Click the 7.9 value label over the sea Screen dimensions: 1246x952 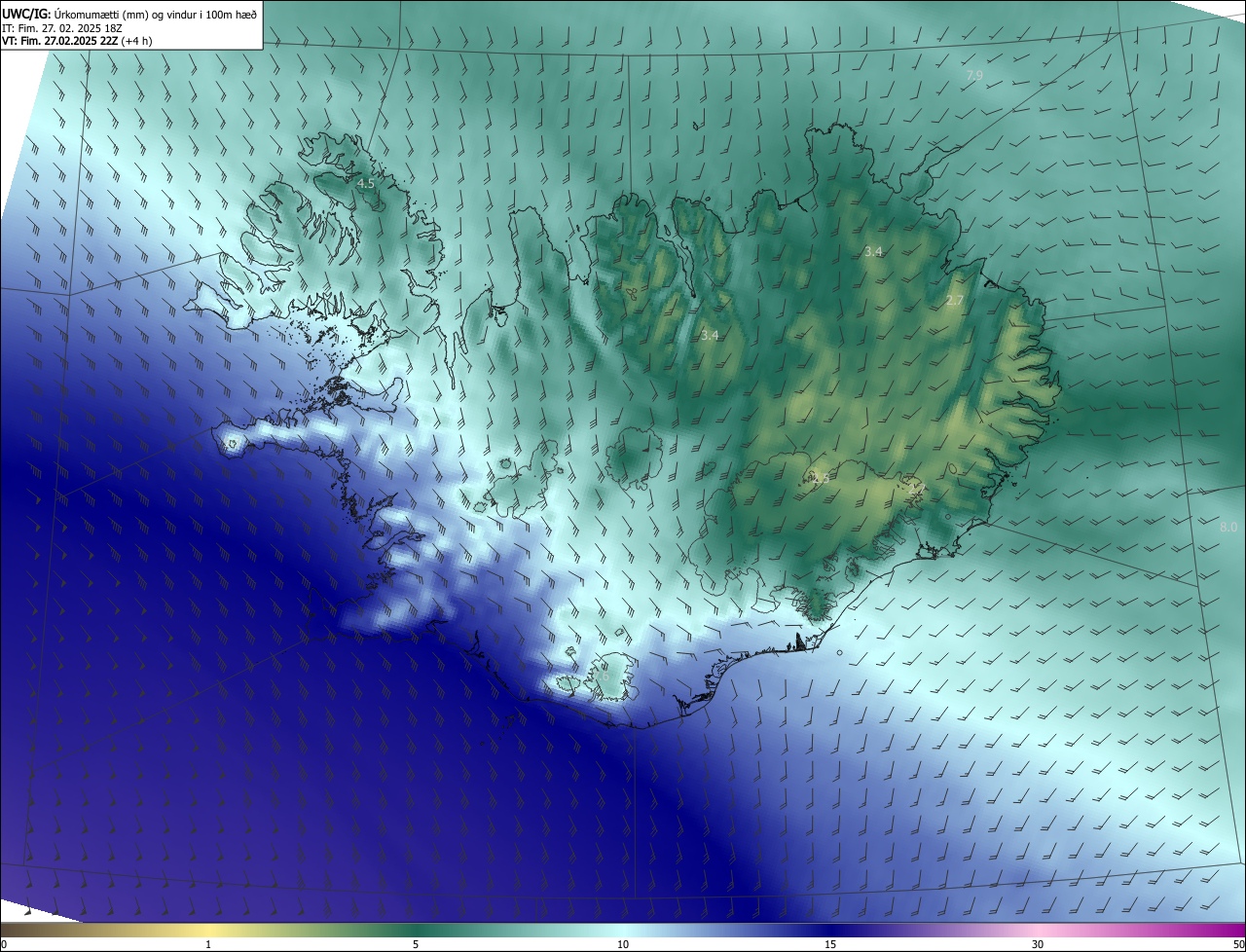(974, 76)
